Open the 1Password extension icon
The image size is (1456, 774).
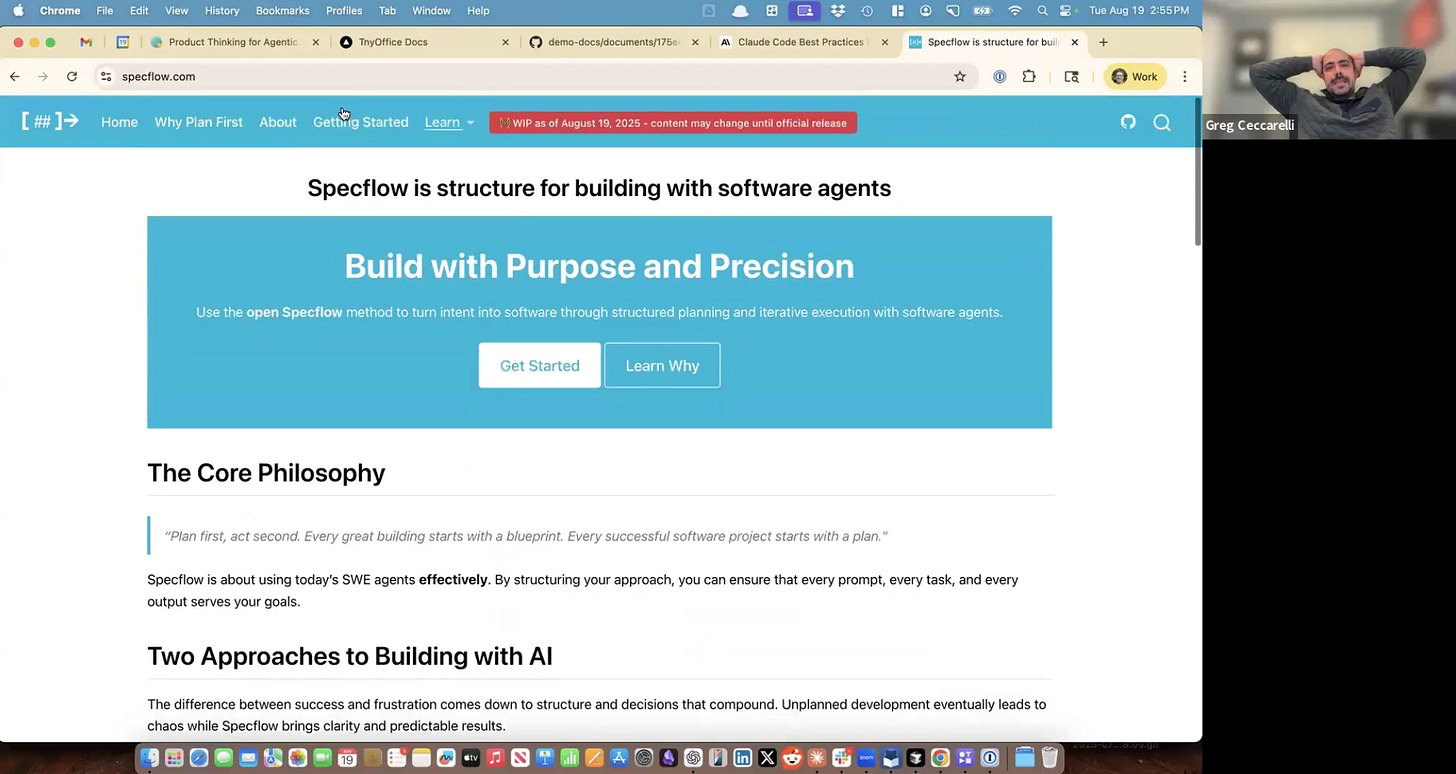(x=999, y=76)
